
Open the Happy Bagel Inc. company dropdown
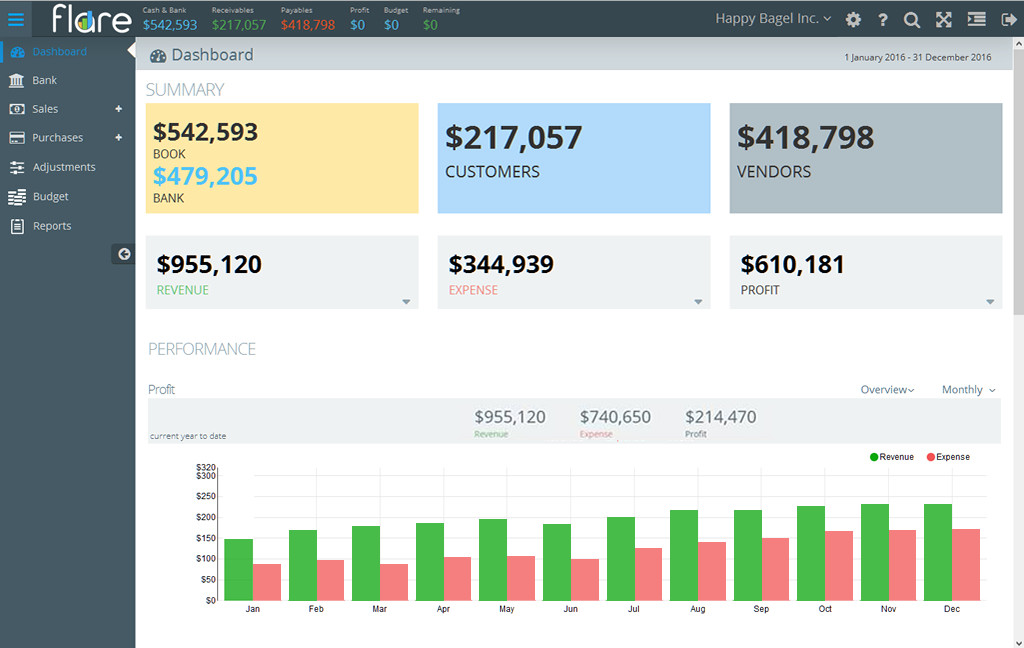coord(773,19)
